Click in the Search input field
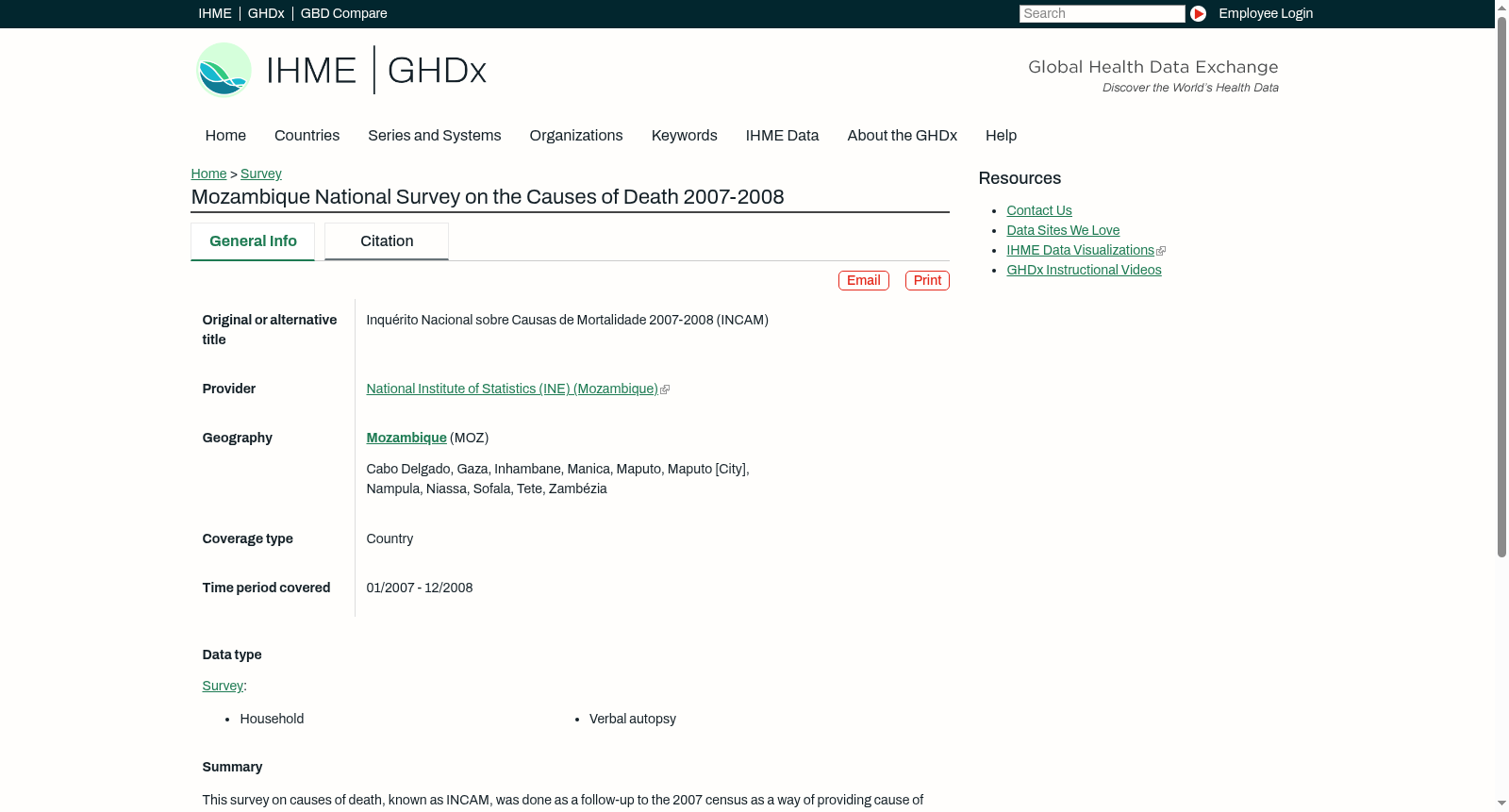 pyautogui.click(x=1102, y=13)
